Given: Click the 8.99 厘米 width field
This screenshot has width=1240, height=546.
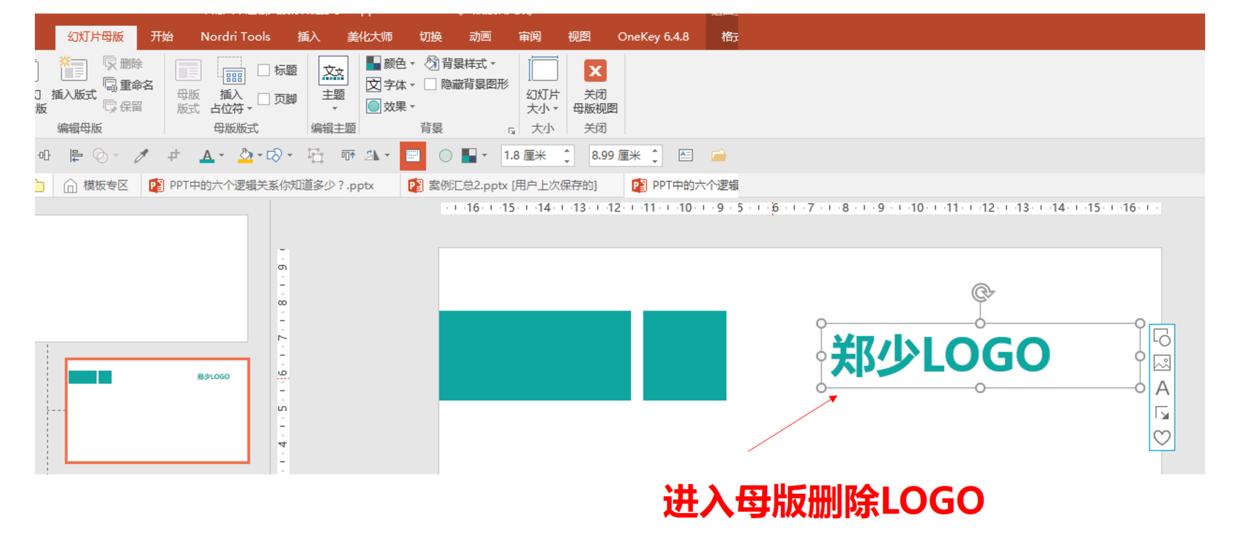Looking at the screenshot, I should coord(620,156).
